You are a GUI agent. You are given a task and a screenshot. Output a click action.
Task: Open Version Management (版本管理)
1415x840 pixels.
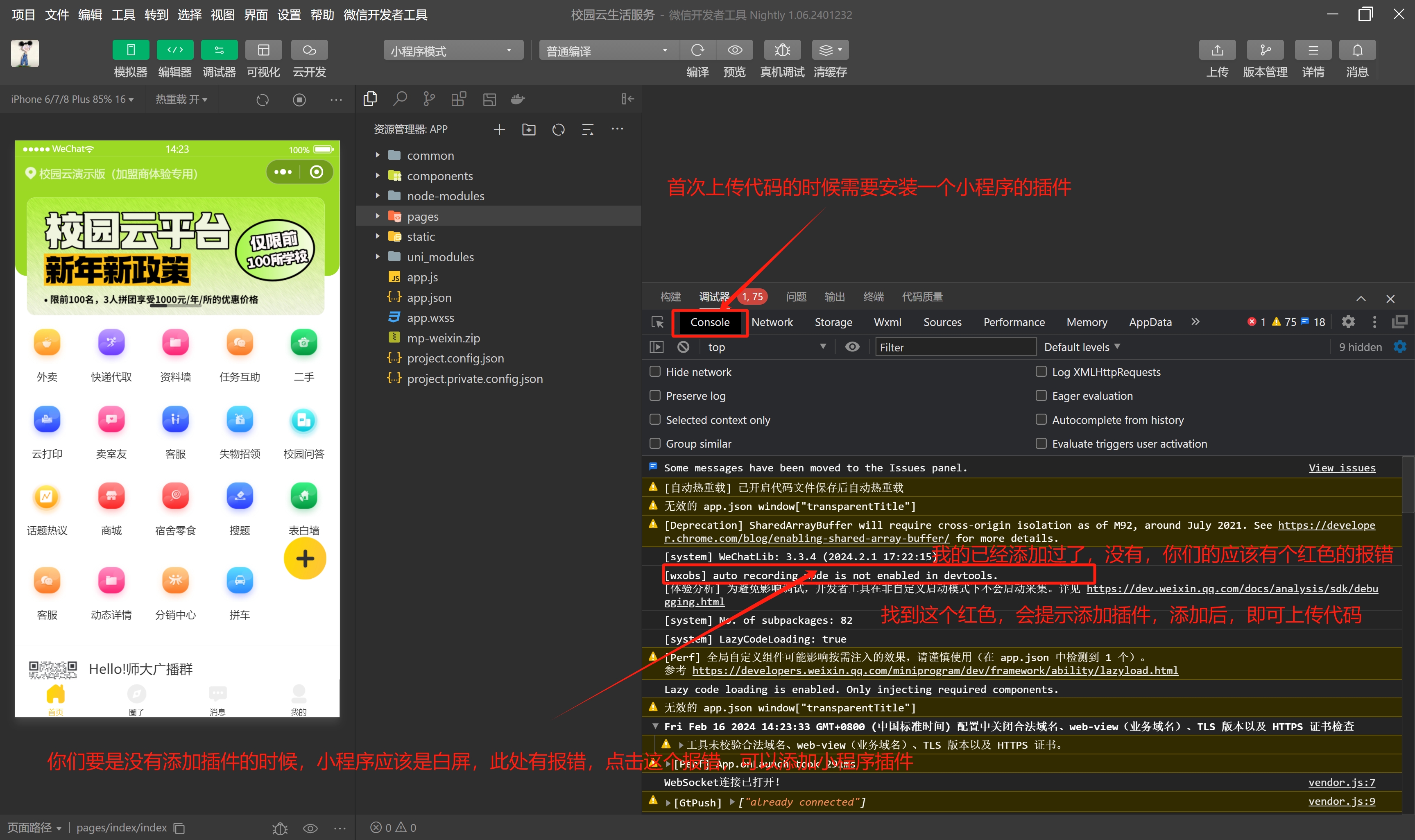point(1265,50)
